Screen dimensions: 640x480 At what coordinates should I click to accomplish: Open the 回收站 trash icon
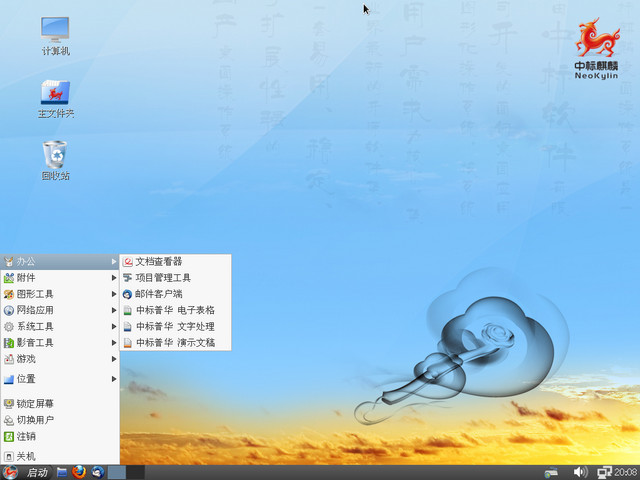click(x=55, y=157)
